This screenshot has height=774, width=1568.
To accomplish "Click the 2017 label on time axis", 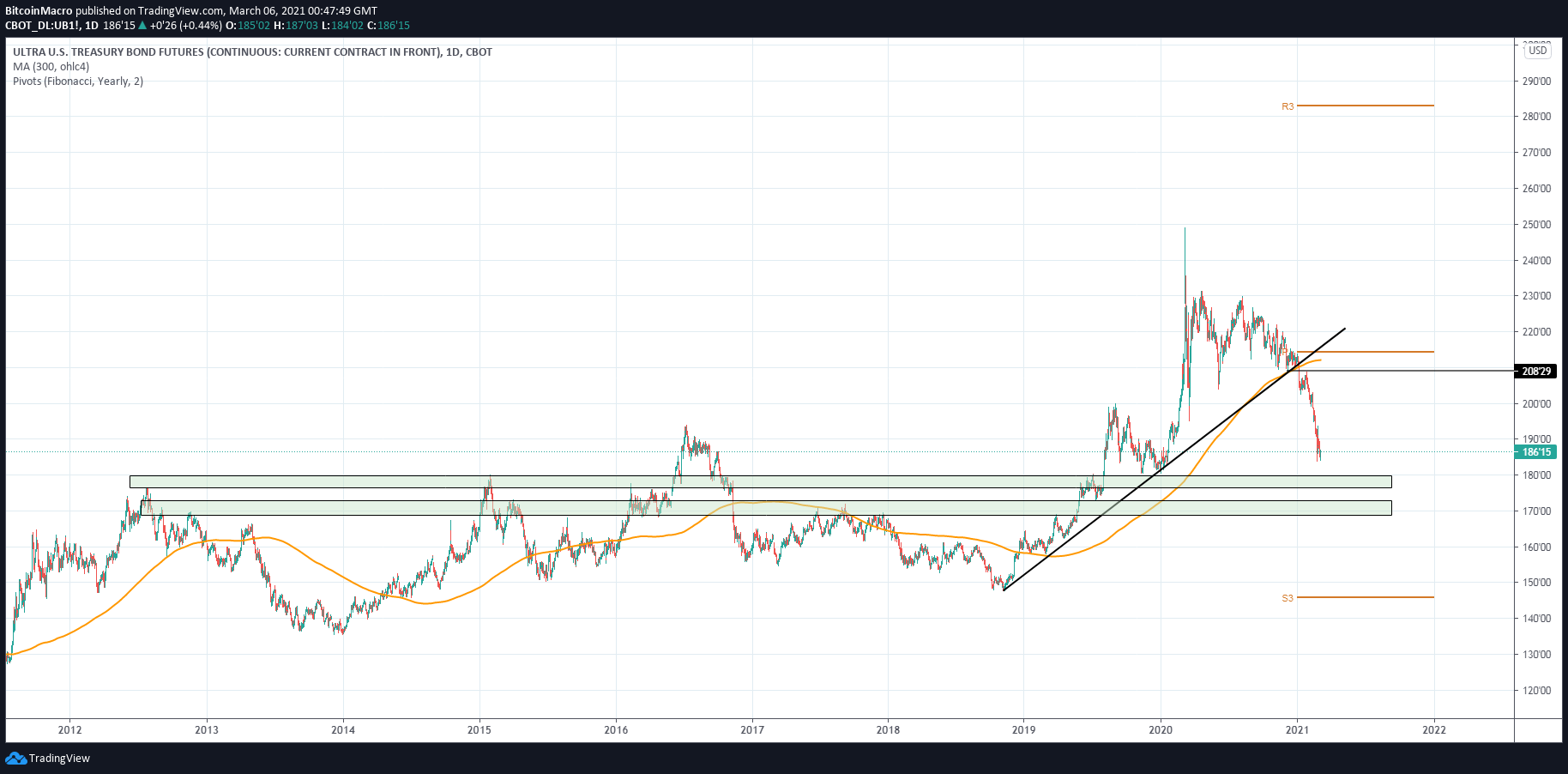I will tap(752, 730).
